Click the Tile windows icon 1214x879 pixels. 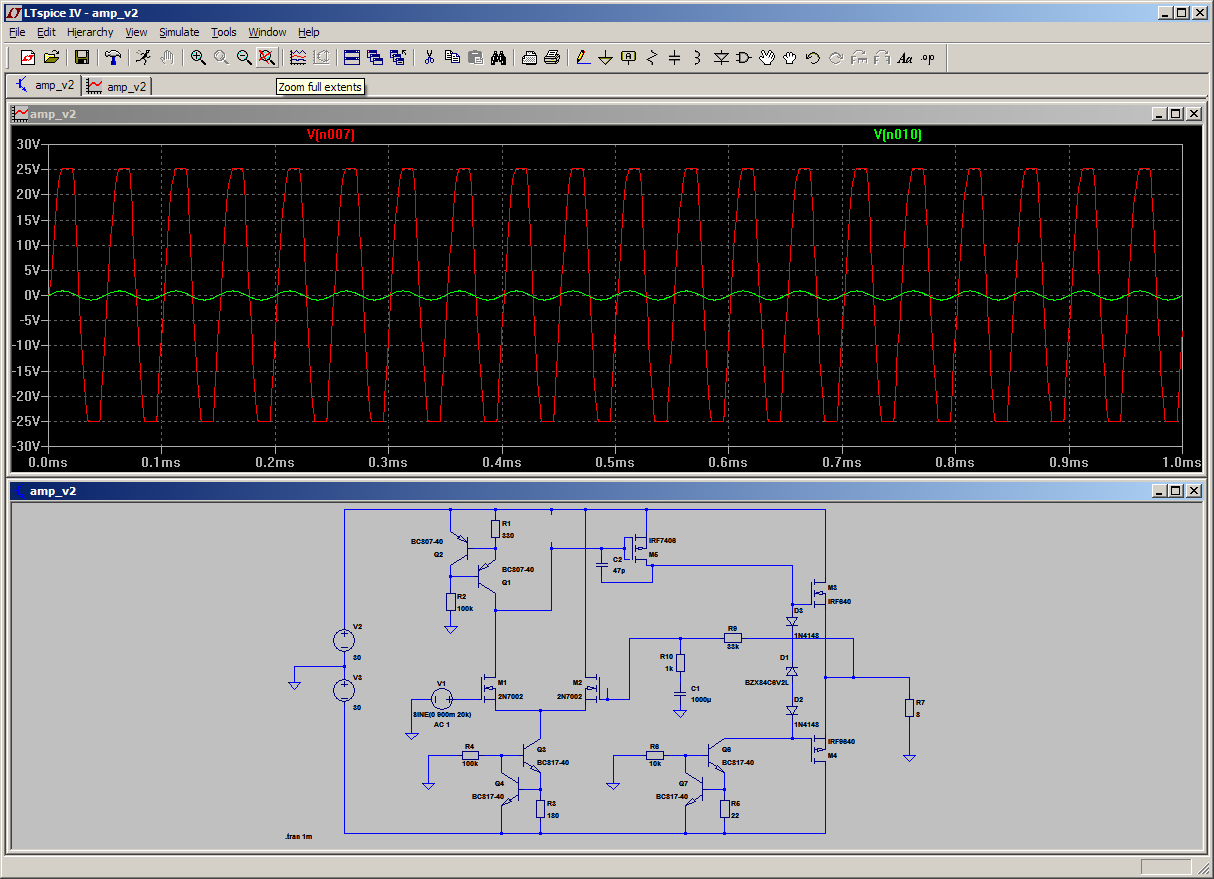click(x=351, y=57)
